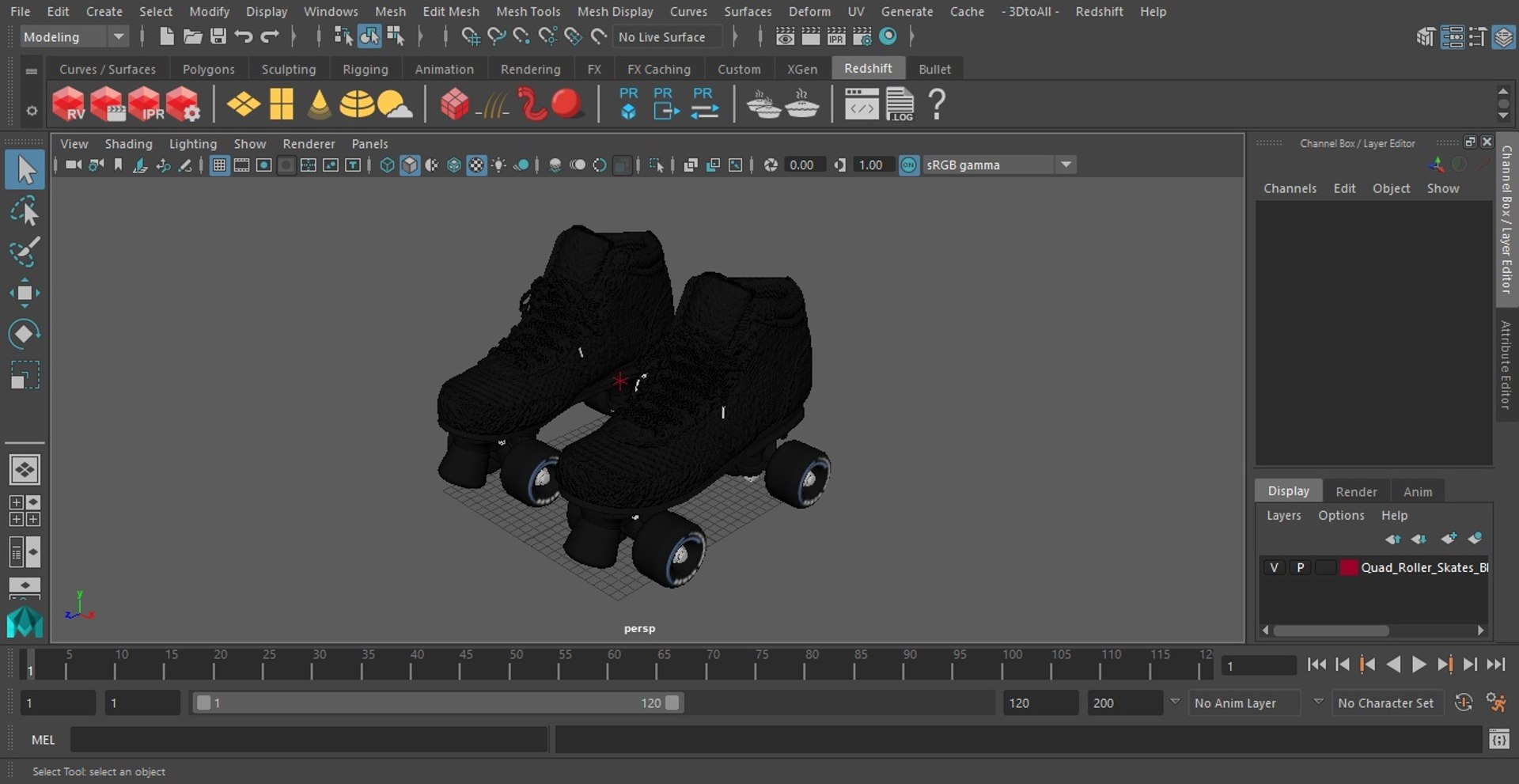Click the time range slider bar
The image size is (1519, 784).
point(438,703)
